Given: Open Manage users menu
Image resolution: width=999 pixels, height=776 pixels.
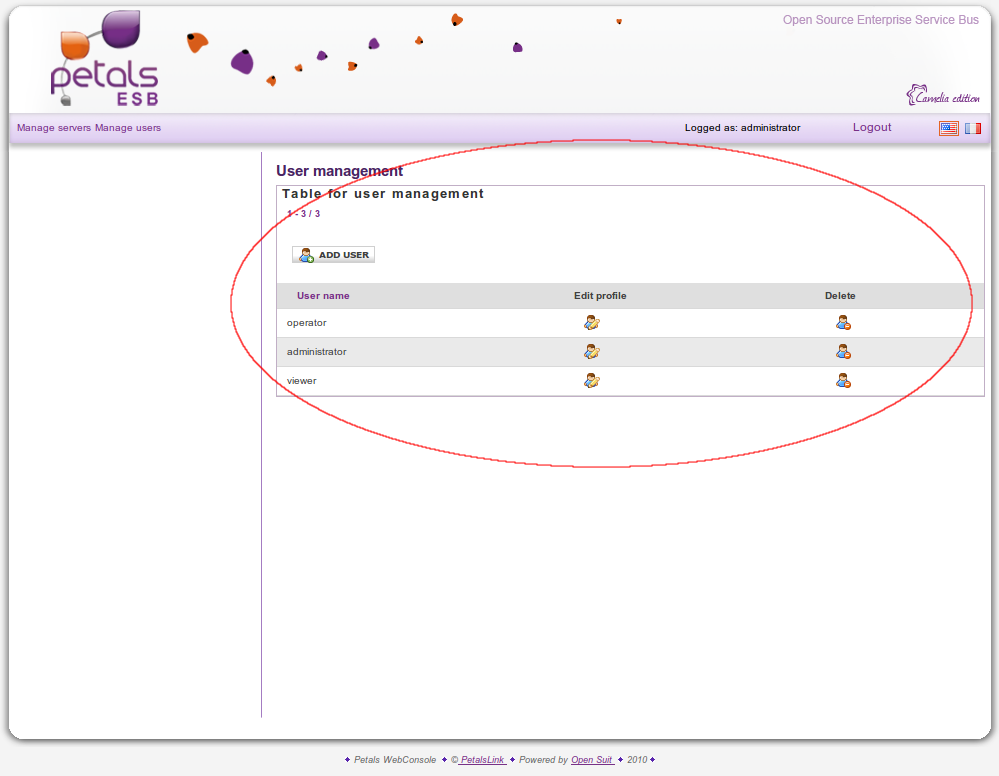Looking at the screenshot, I should (x=128, y=128).
